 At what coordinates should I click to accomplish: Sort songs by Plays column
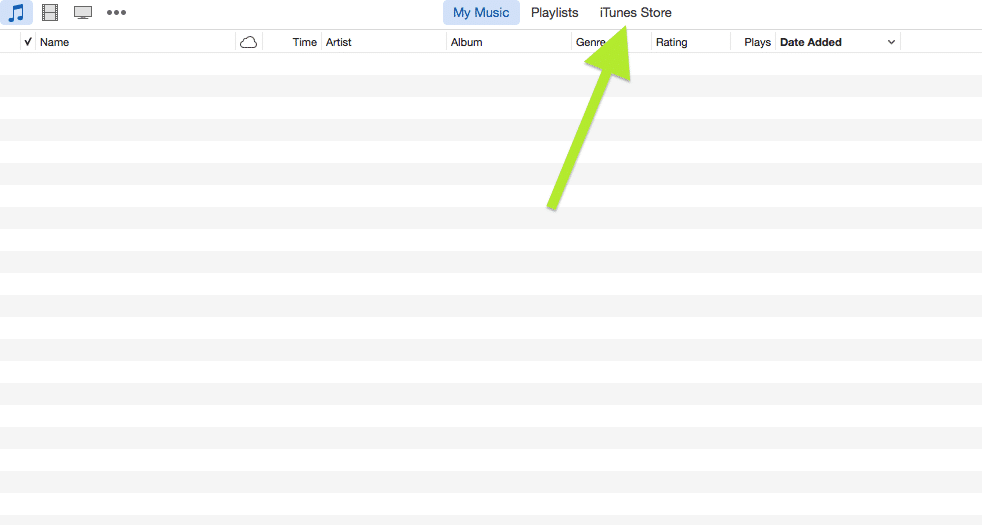pos(753,42)
